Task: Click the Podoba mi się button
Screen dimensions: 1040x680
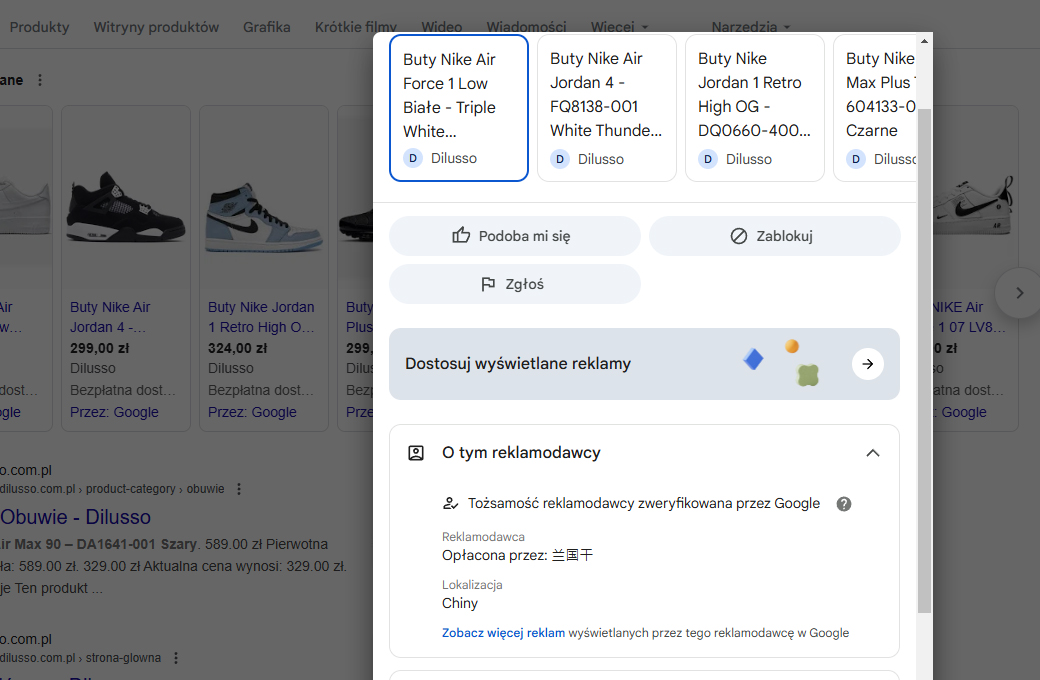Action: point(515,236)
